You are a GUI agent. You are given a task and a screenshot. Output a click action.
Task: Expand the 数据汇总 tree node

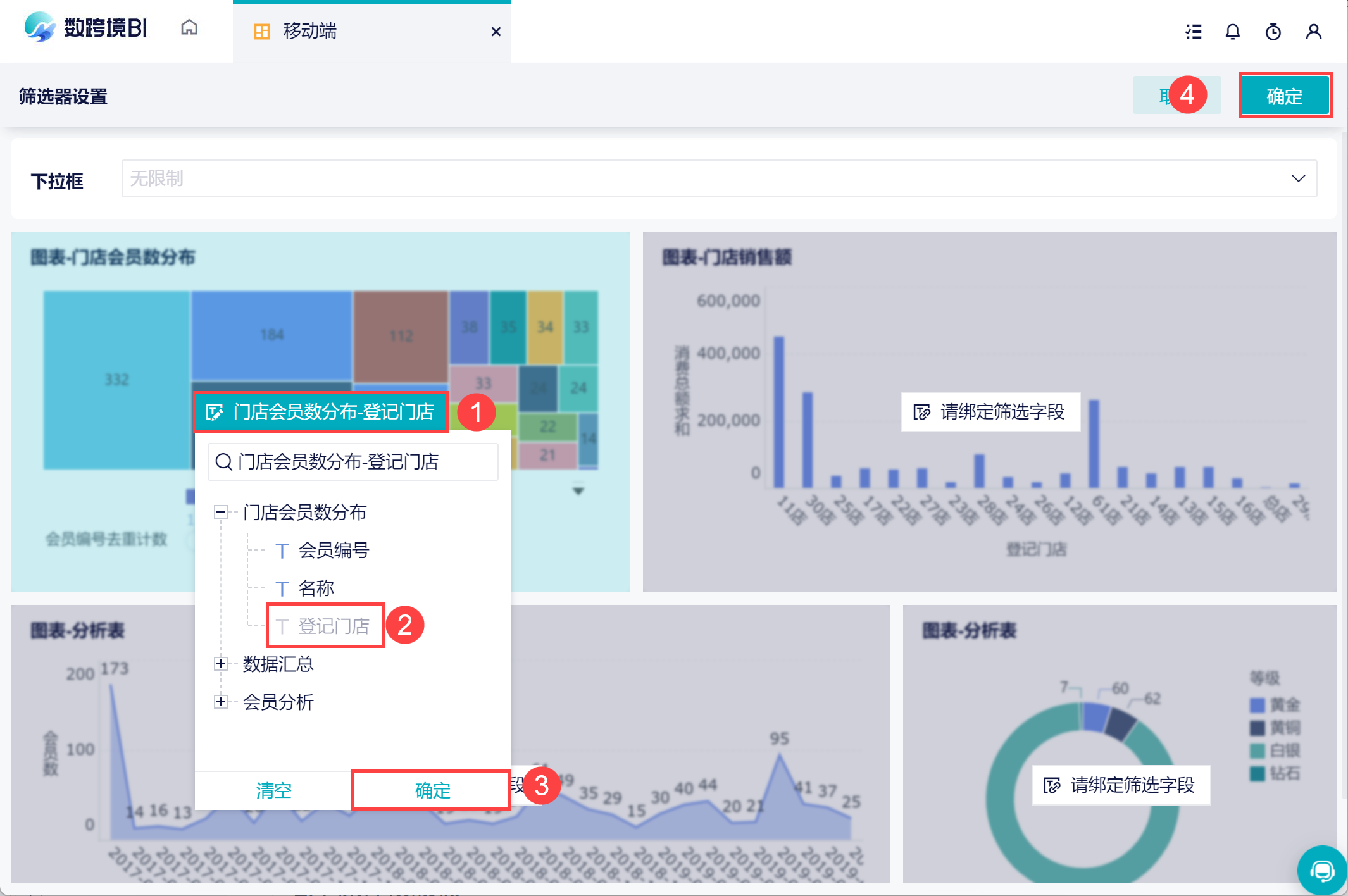pos(221,664)
